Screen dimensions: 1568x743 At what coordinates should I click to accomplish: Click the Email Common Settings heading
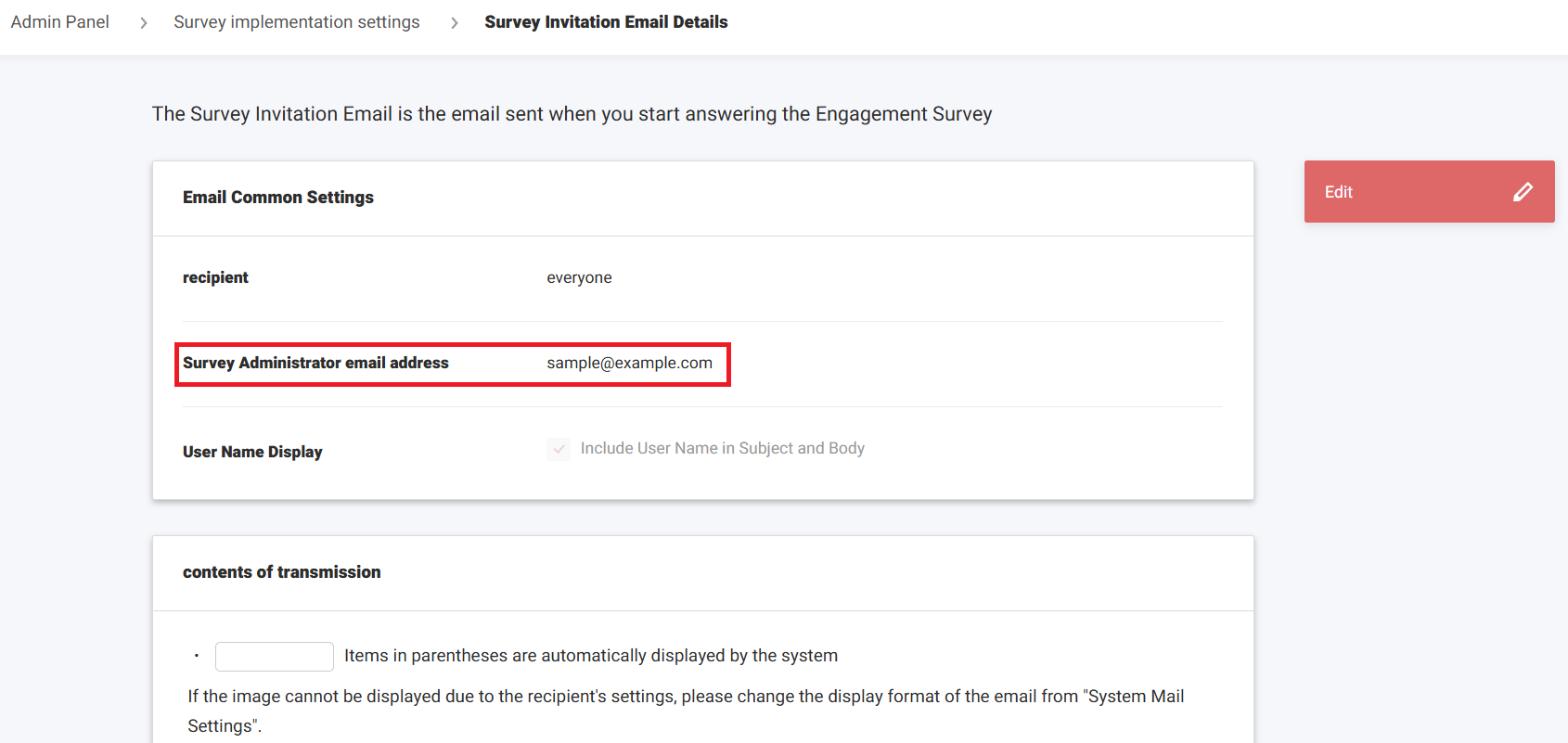click(x=277, y=197)
